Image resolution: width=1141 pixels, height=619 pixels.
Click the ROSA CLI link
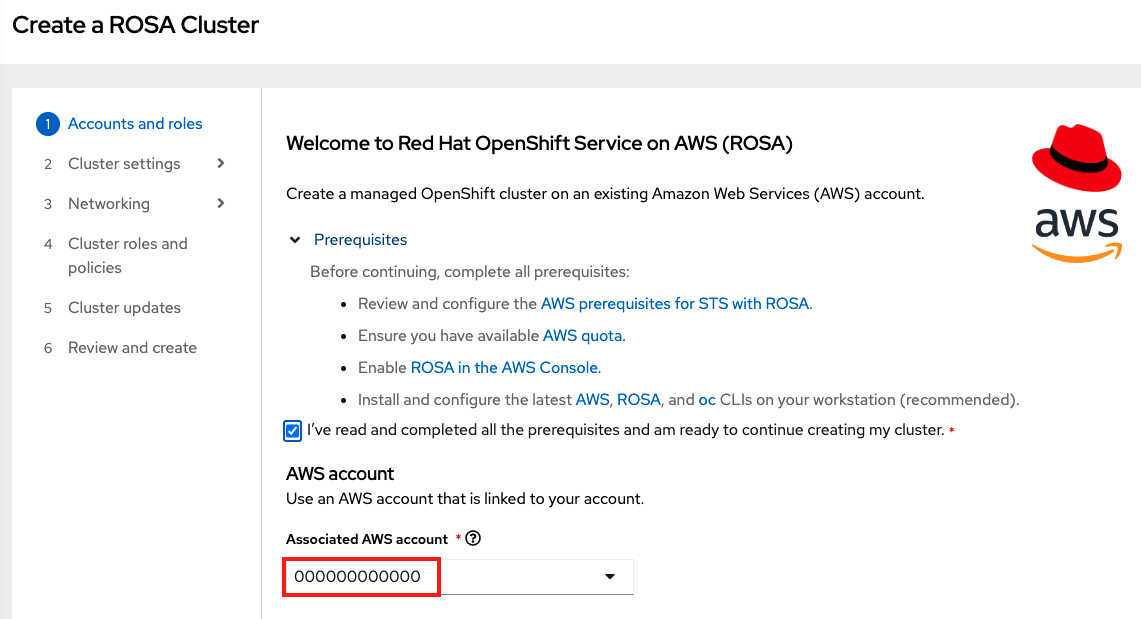[638, 400]
